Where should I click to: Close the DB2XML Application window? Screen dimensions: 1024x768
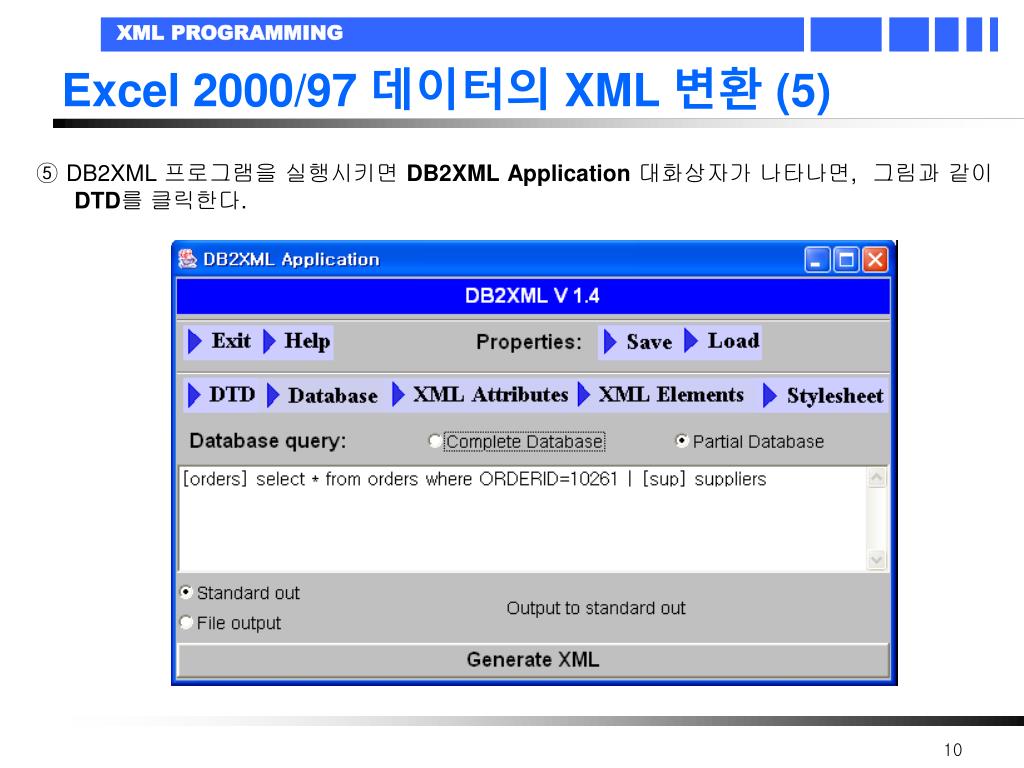click(x=875, y=260)
